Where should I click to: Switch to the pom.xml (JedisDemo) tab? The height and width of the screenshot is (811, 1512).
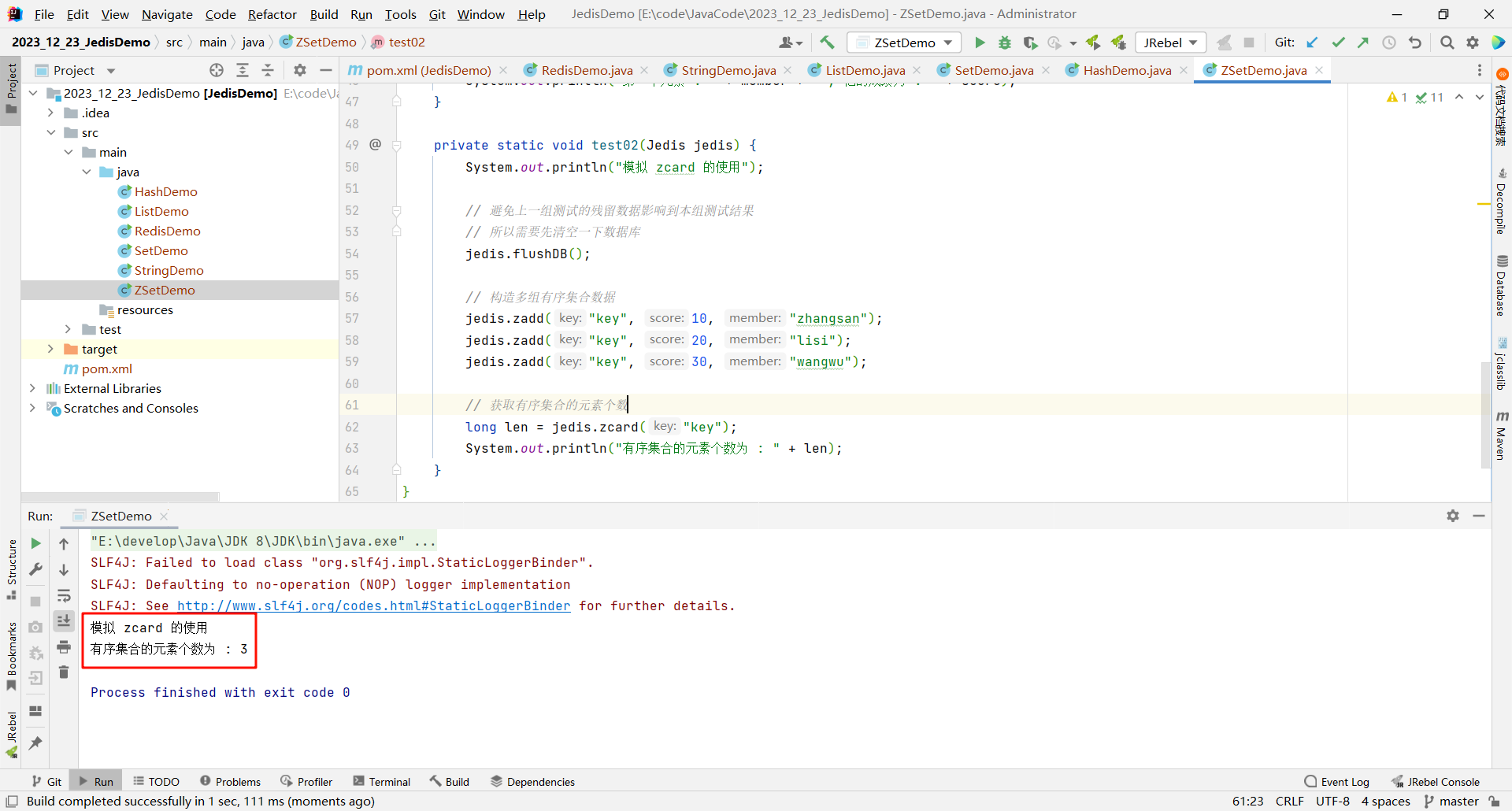tap(428, 70)
